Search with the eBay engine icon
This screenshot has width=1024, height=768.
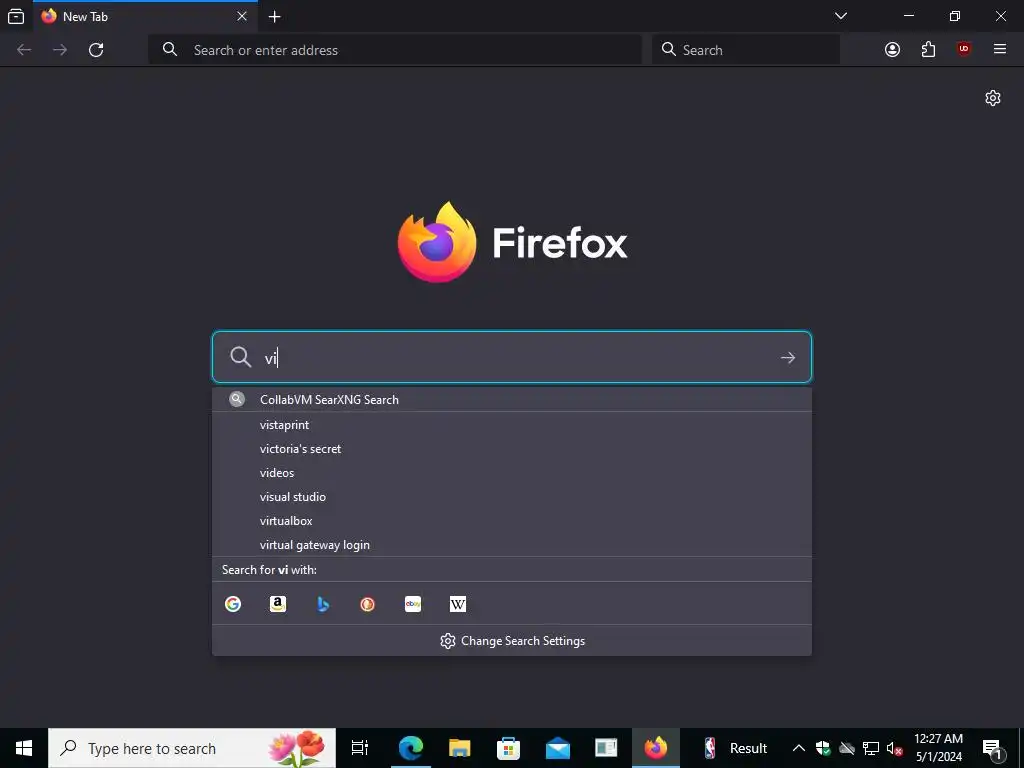point(413,604)
